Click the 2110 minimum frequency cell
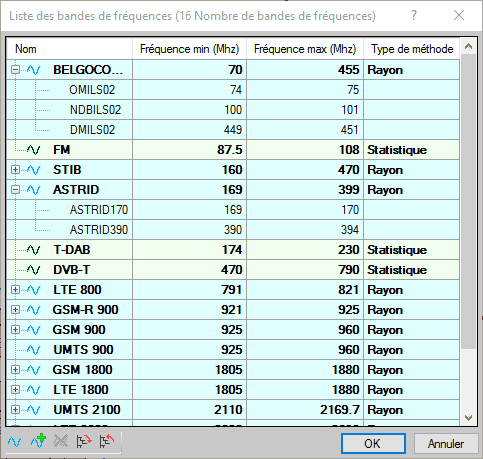This screenshot has height=459, width=483. tap(189, 410)
